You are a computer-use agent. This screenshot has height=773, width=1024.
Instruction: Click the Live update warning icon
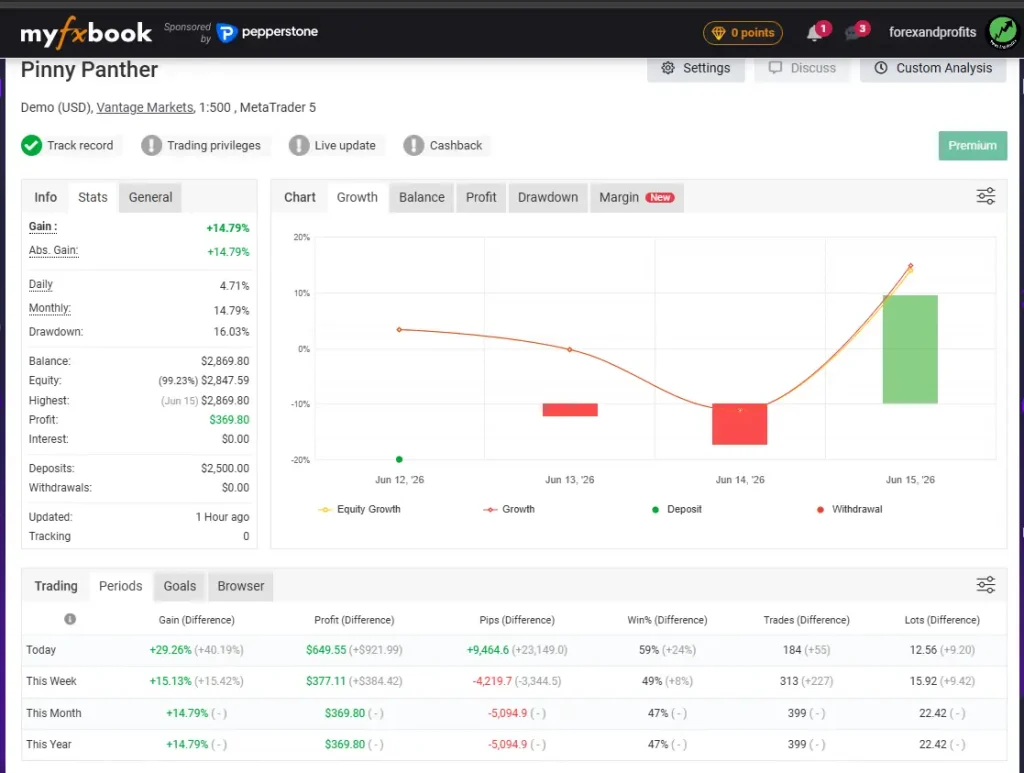click(x=299, y=146)
